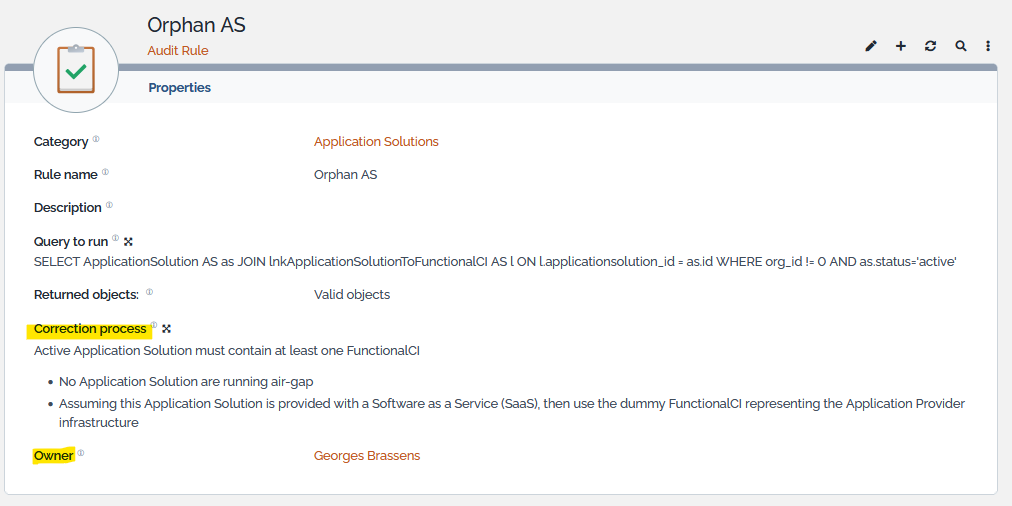
Task: Click the Audit Rule class link
Action: (x=178, y=50)
